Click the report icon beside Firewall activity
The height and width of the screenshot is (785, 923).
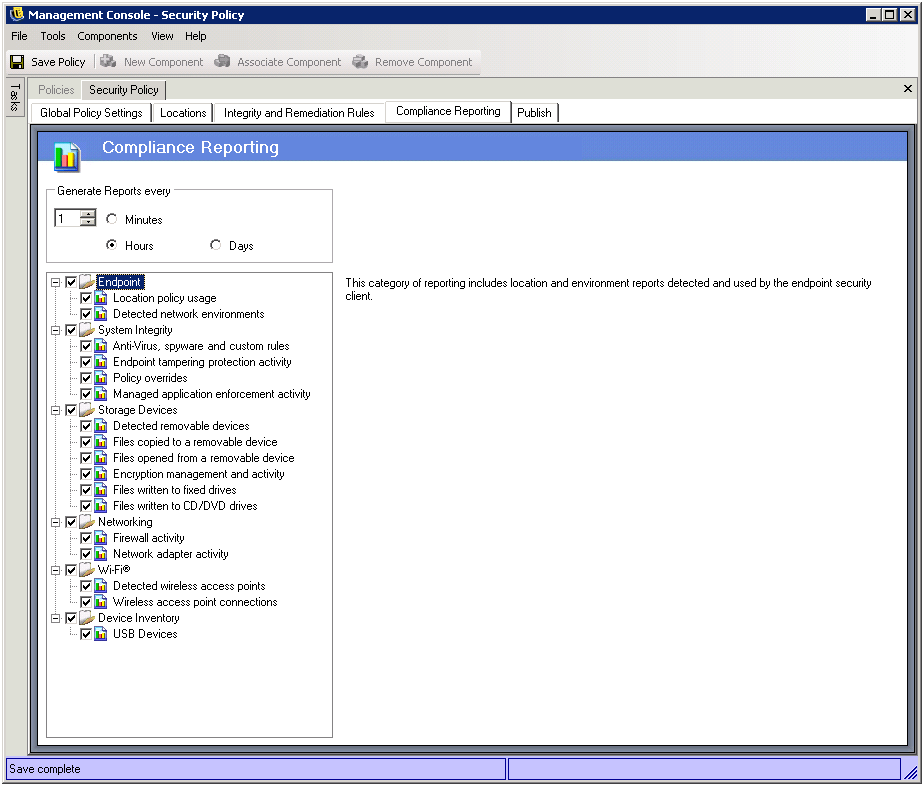click(101, 537)
